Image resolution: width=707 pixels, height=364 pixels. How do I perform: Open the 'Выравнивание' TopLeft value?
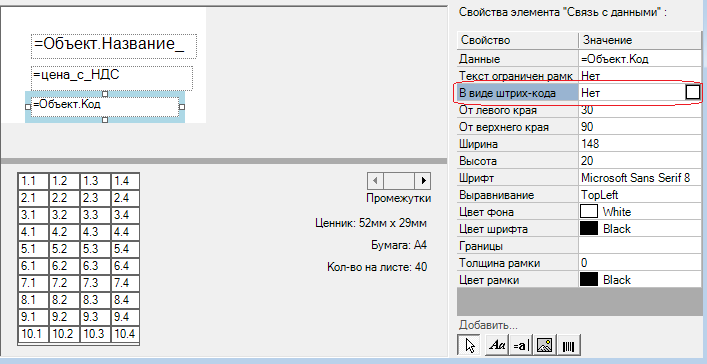point(640,195)
